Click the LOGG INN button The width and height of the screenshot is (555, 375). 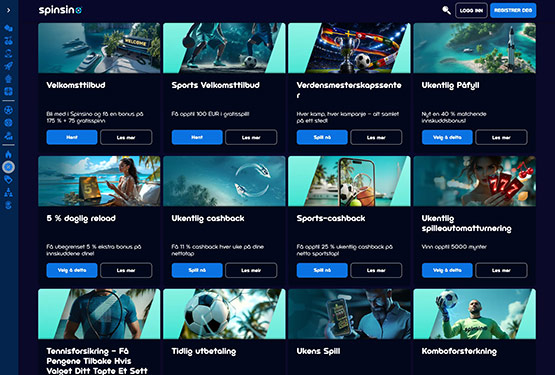471,10
